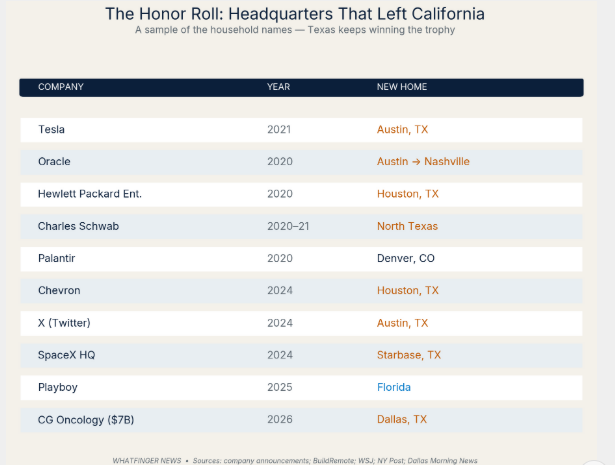Click Austin, TX in the Tesla row
The image size is (615, 465).
coord(402,129)
